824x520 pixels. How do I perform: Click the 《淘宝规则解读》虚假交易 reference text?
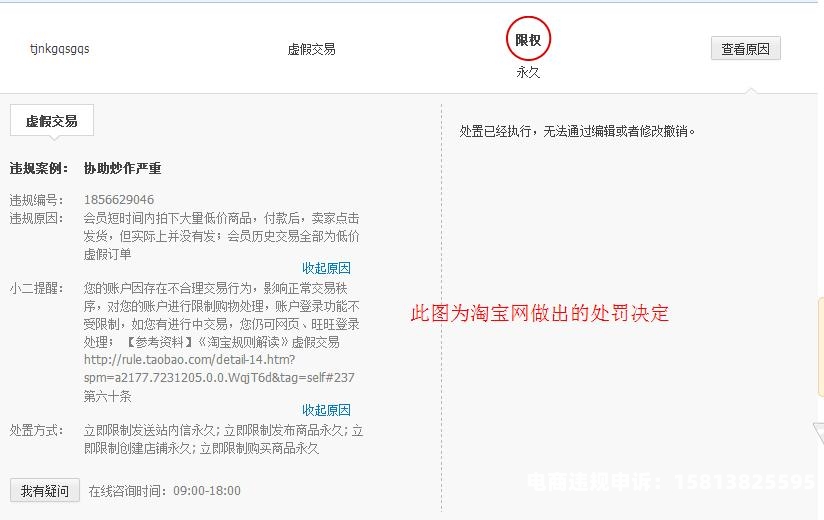point(269,342)
